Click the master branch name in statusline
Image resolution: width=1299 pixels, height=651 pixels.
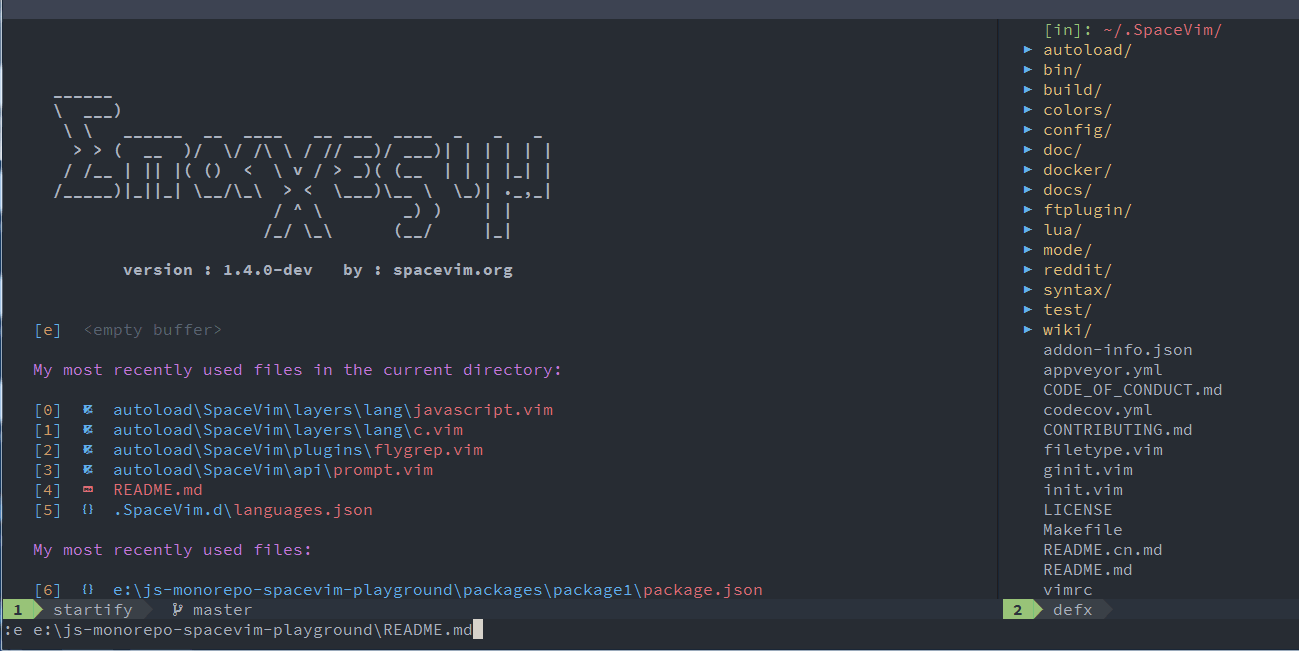pyautogui.click(x=222, y=610)
